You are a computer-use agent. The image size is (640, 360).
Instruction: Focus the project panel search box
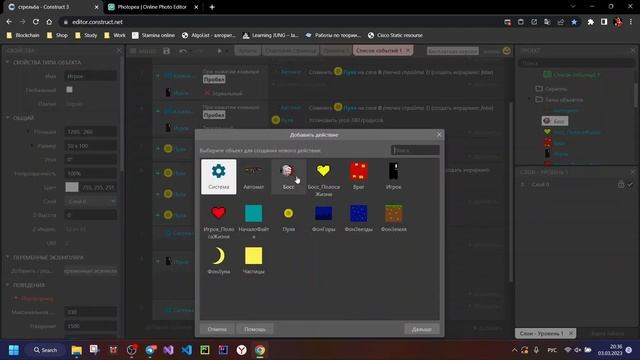click(577, 63)
